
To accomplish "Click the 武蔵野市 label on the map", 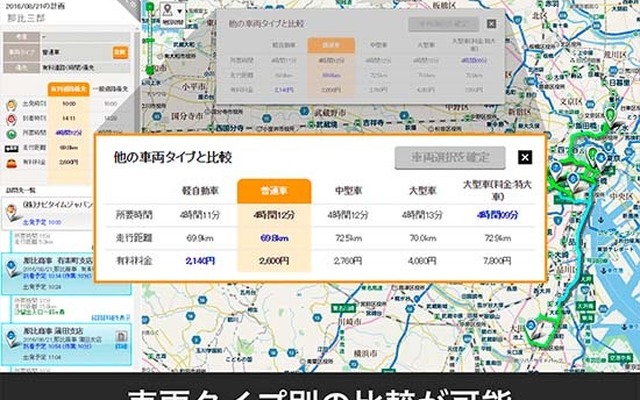I will (331, 112).
